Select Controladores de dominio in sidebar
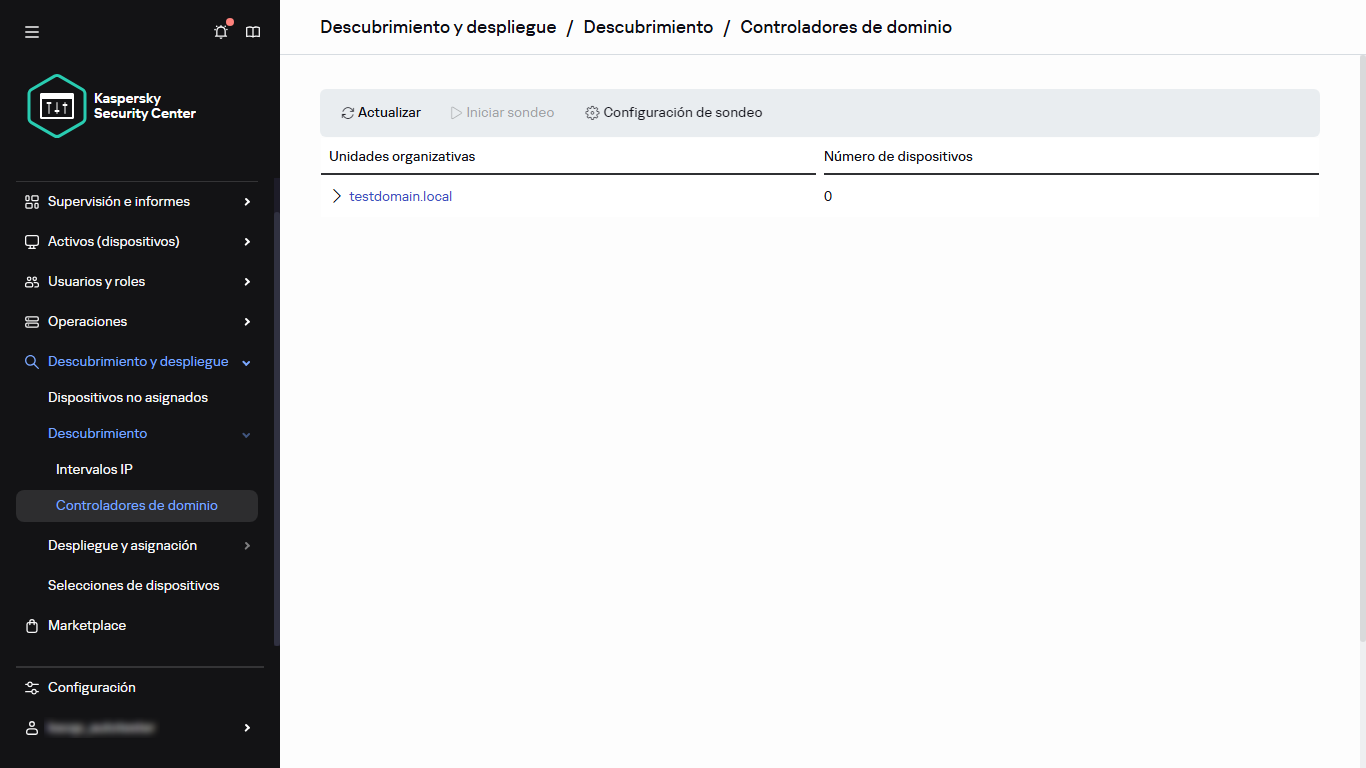Viewport: 1366px width, 768px height. point(137,506)
